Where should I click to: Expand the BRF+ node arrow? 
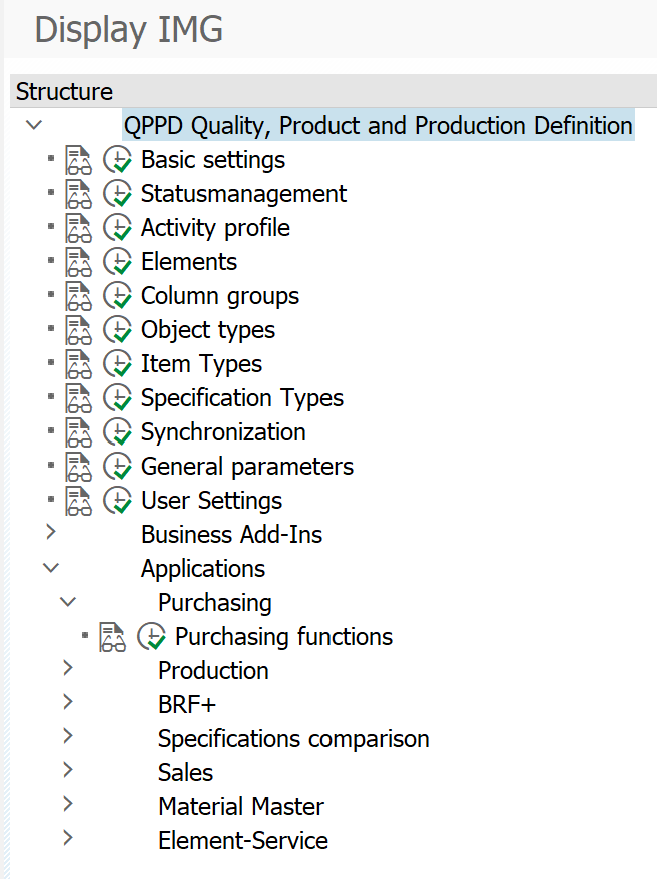tap(68, 703)
